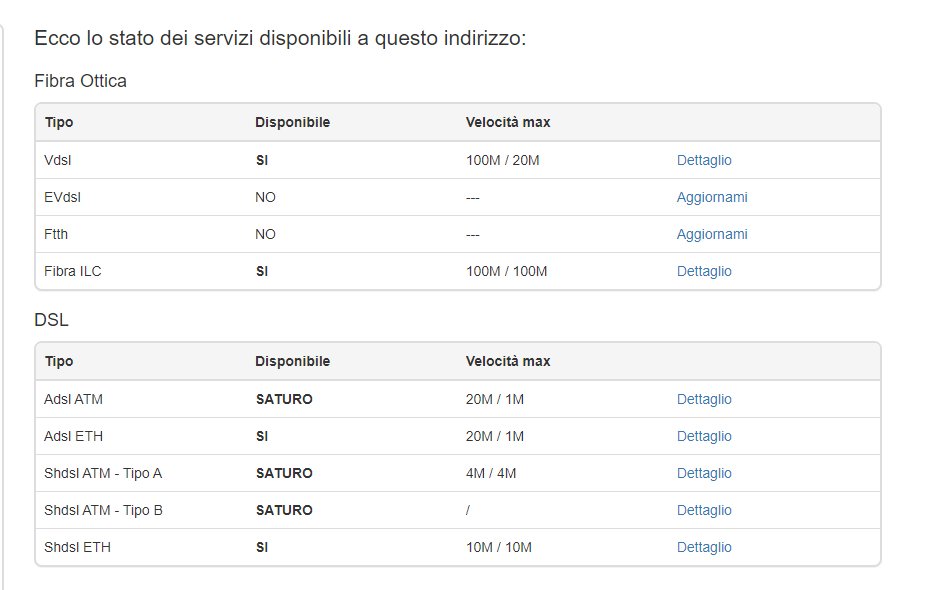Image resolution: width=945 pixels, height=590 pixels.
Task: Open Dettaglio for Fibra ILC
Action: (x=704, y=271)
